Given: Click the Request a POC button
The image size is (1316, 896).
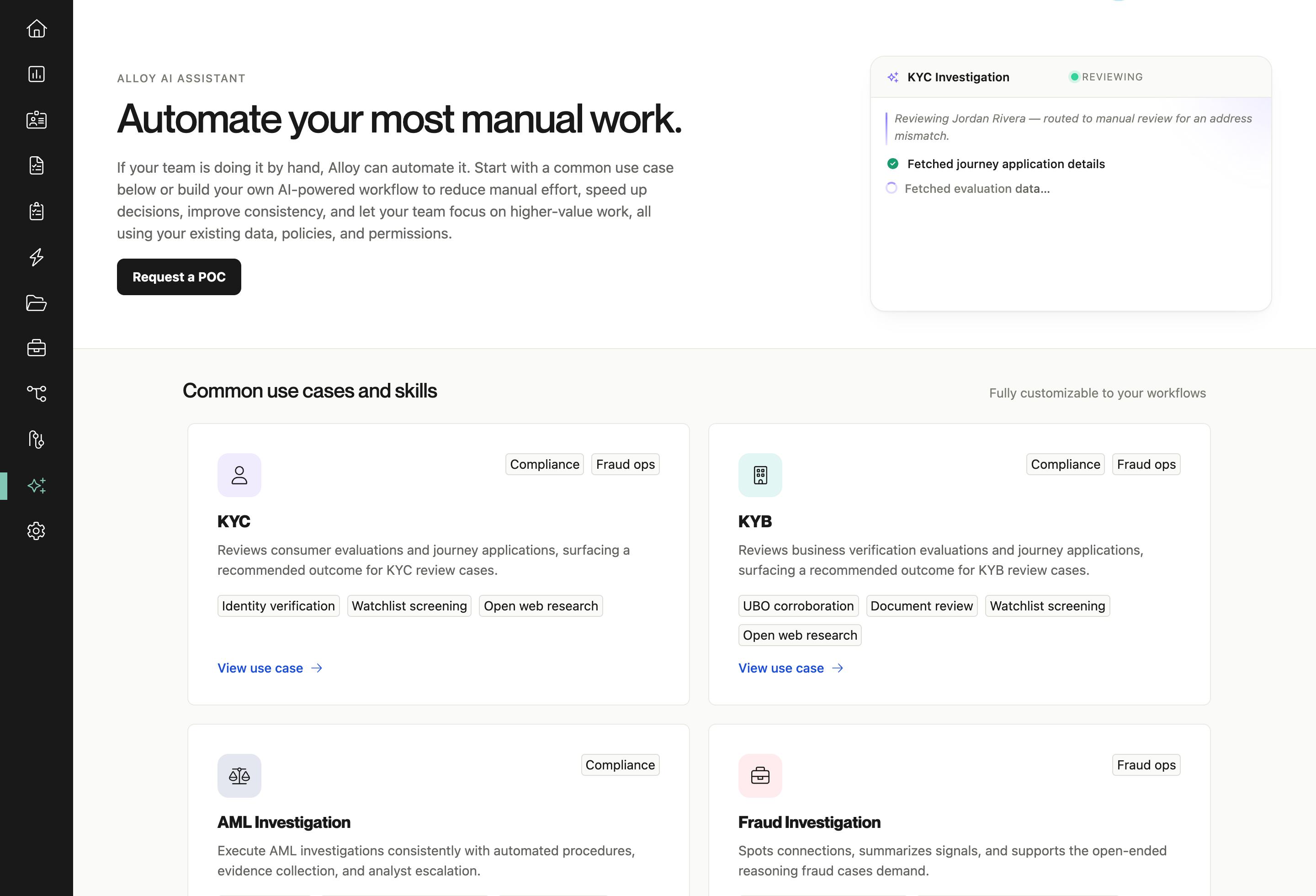Looking at the screenshot, I should coord(179,277).
